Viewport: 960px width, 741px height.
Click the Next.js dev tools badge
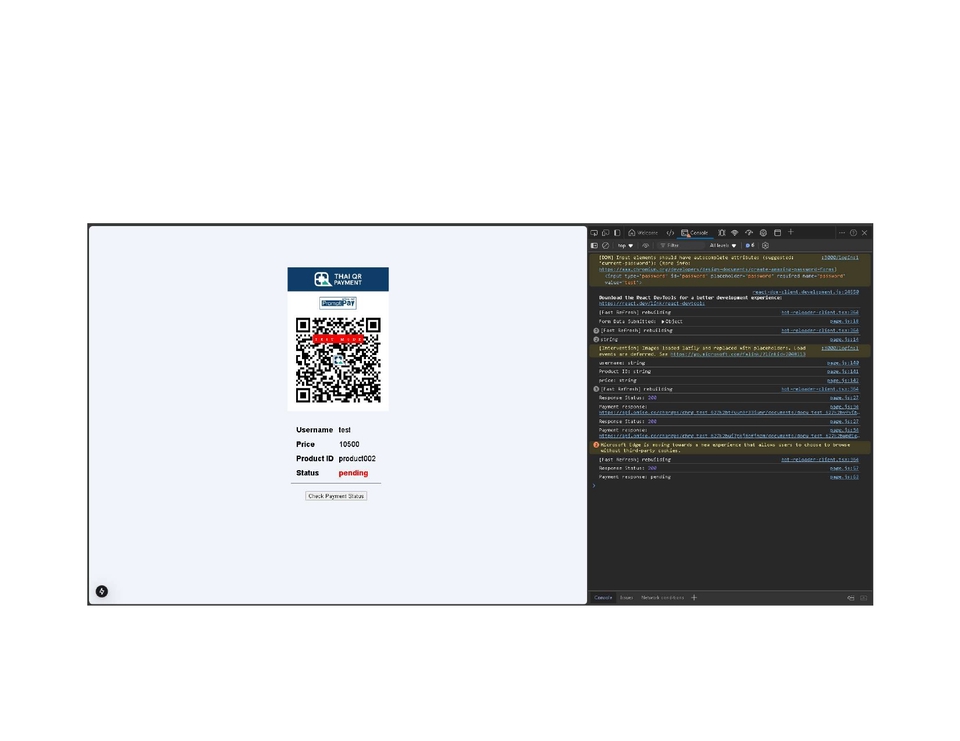pyautogui.click(x=100, y=591)
